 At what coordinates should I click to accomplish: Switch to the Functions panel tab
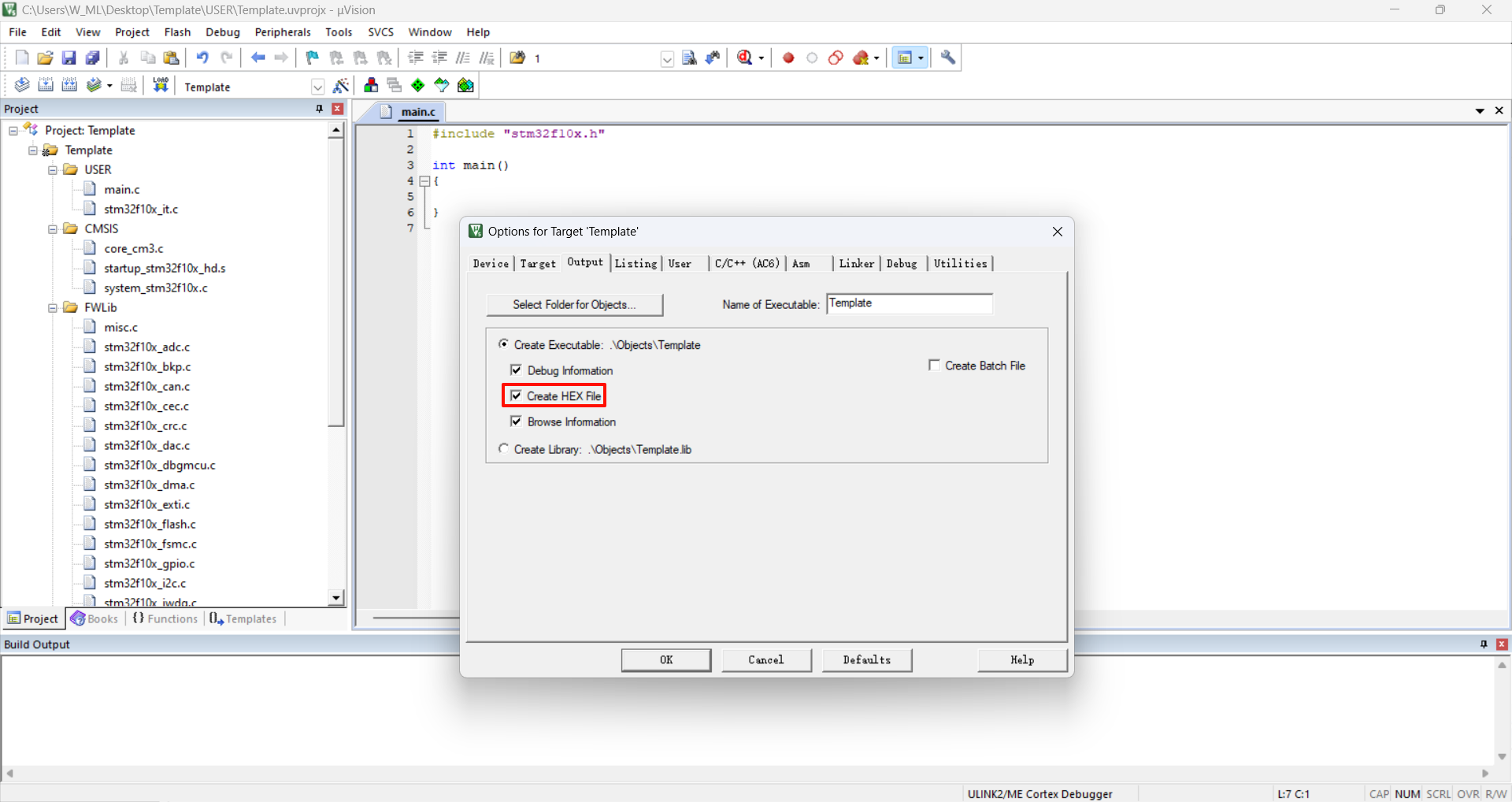coord(165,619)
